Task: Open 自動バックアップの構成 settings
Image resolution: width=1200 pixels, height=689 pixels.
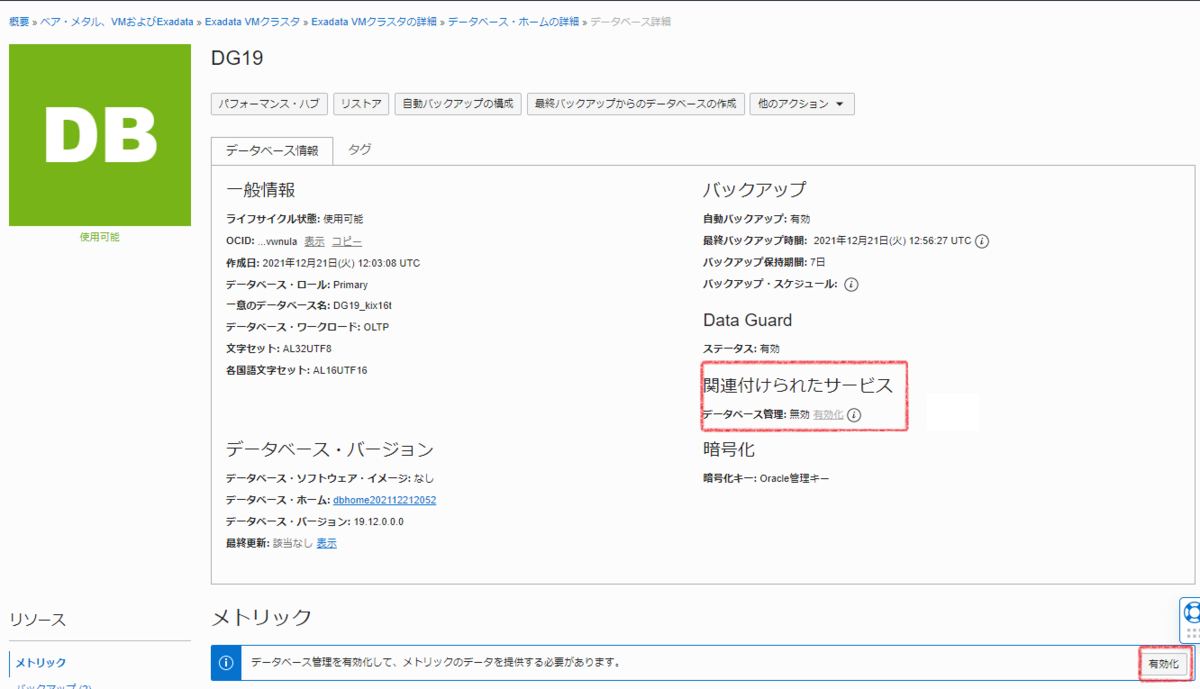Action: pos(457,103)
